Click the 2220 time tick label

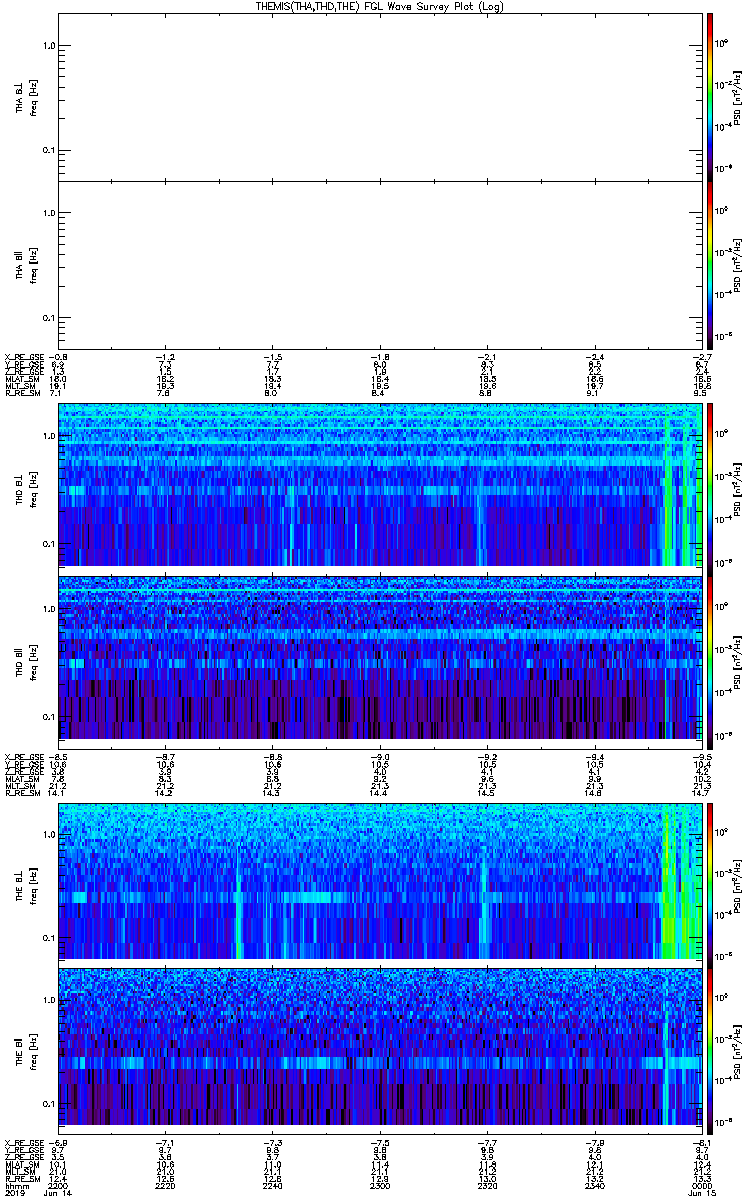click(x=166, y=1185)
